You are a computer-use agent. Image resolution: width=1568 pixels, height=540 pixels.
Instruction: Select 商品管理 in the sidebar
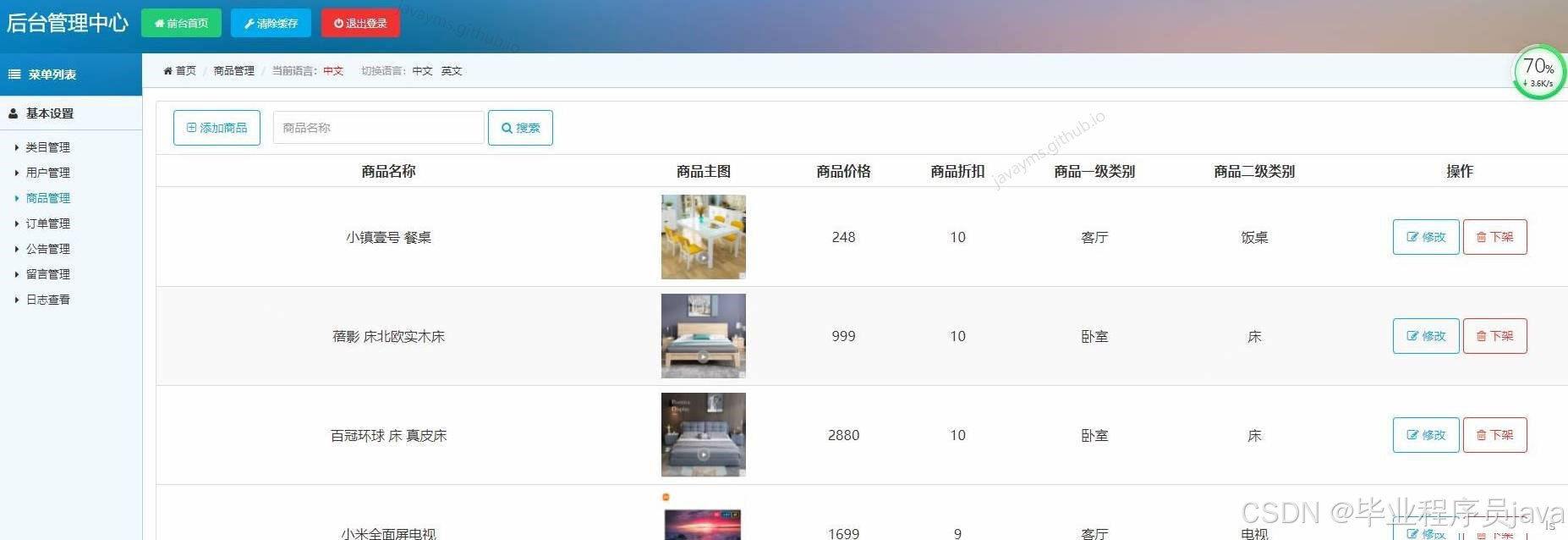click(47, 198)
